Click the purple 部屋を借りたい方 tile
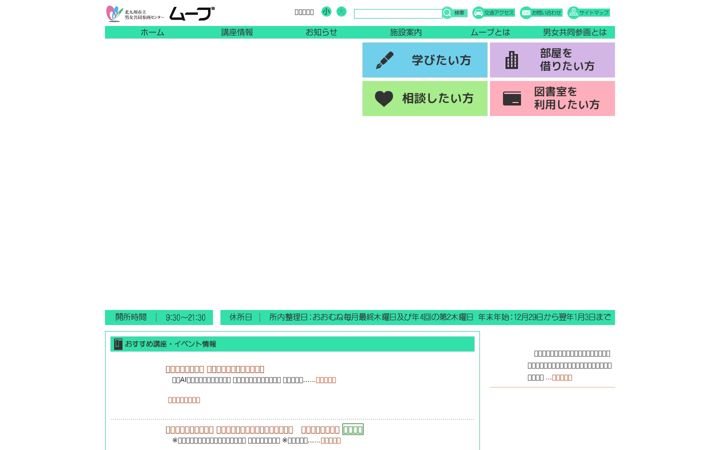This screenshot has height=450, width=720. tap(552, 60)
